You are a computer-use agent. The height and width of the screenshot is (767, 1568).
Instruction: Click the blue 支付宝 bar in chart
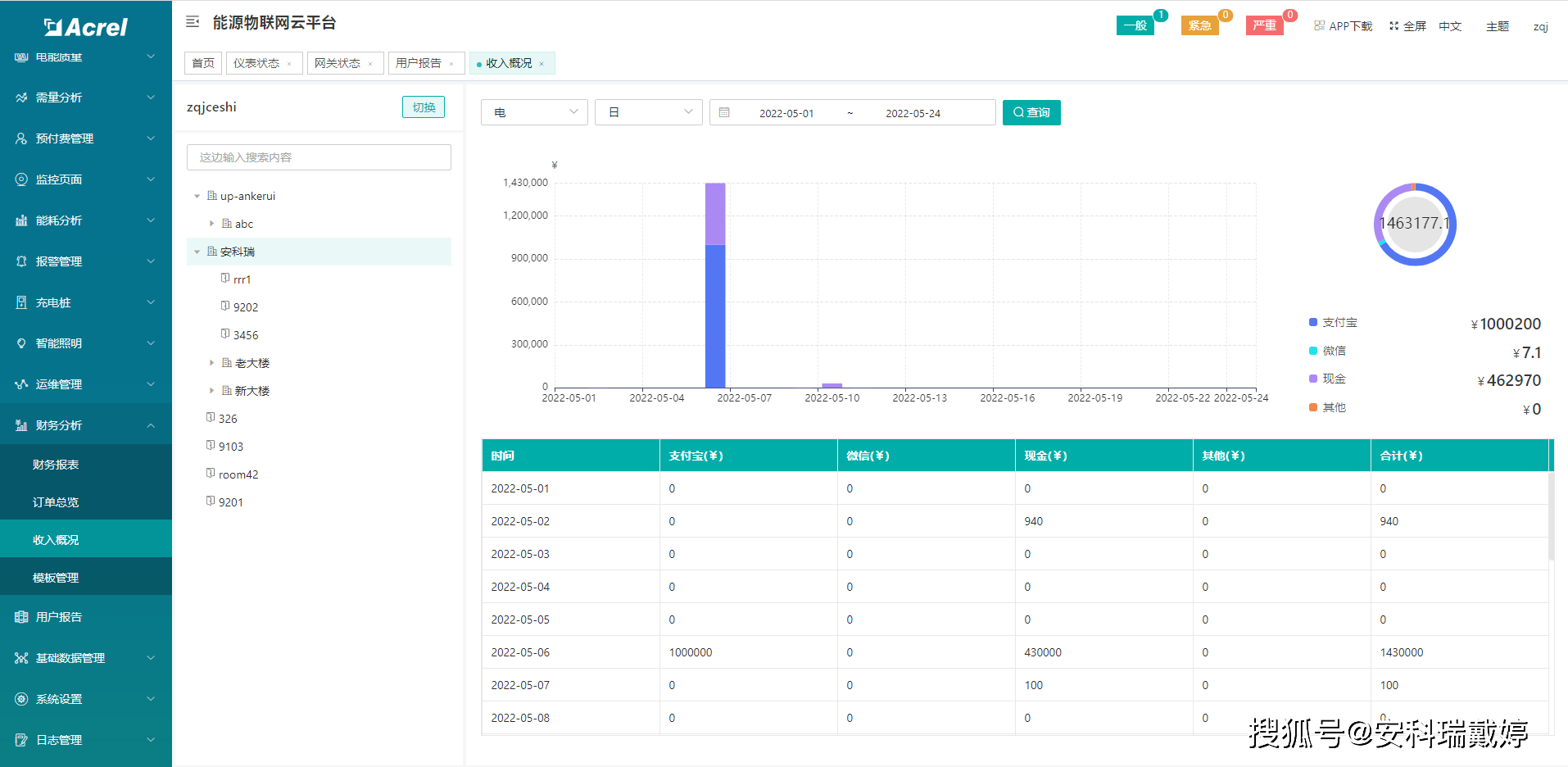(x=715, y=315)
